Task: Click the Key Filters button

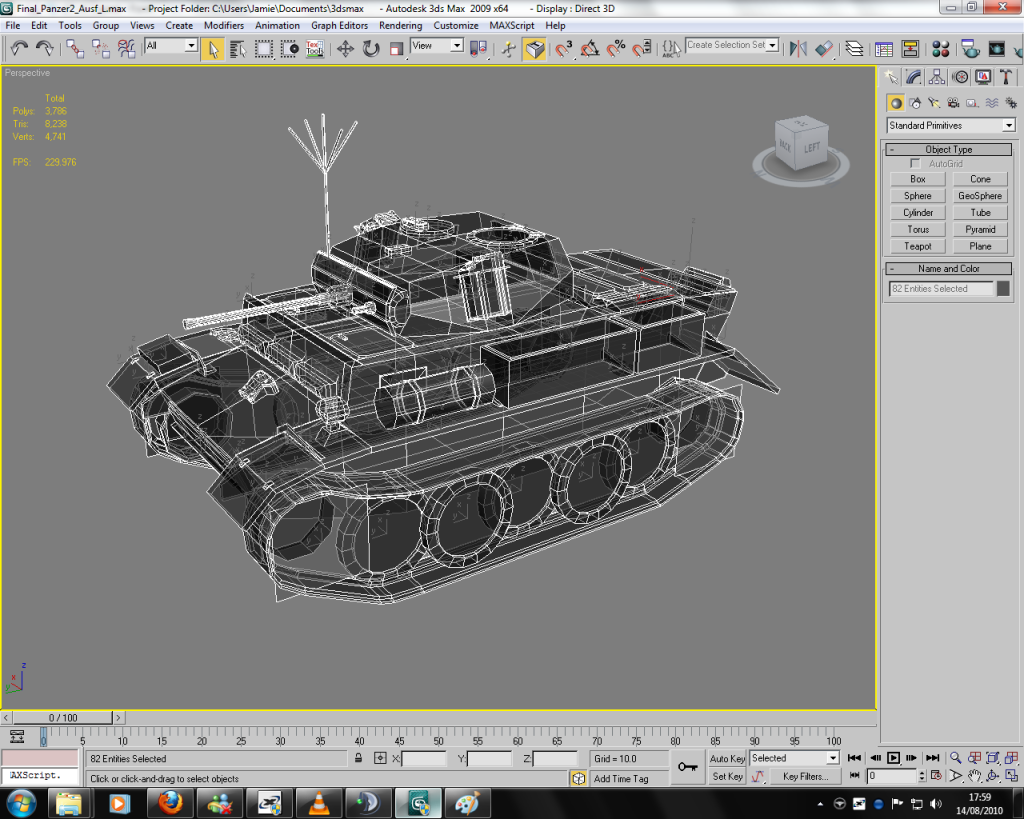Action: pyautogui.click(x=805, y=777)
